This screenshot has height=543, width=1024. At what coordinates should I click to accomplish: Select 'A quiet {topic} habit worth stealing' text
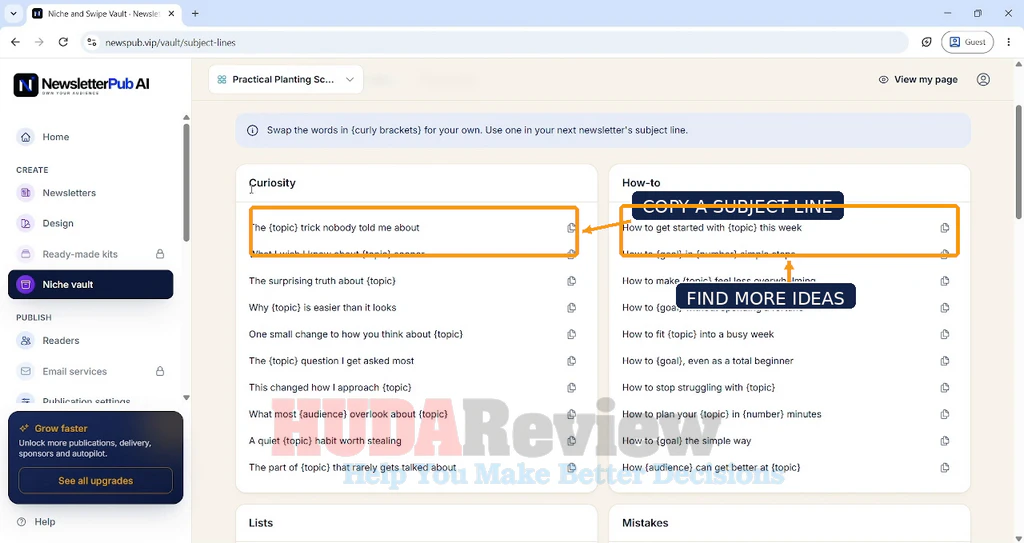point(325,441)
